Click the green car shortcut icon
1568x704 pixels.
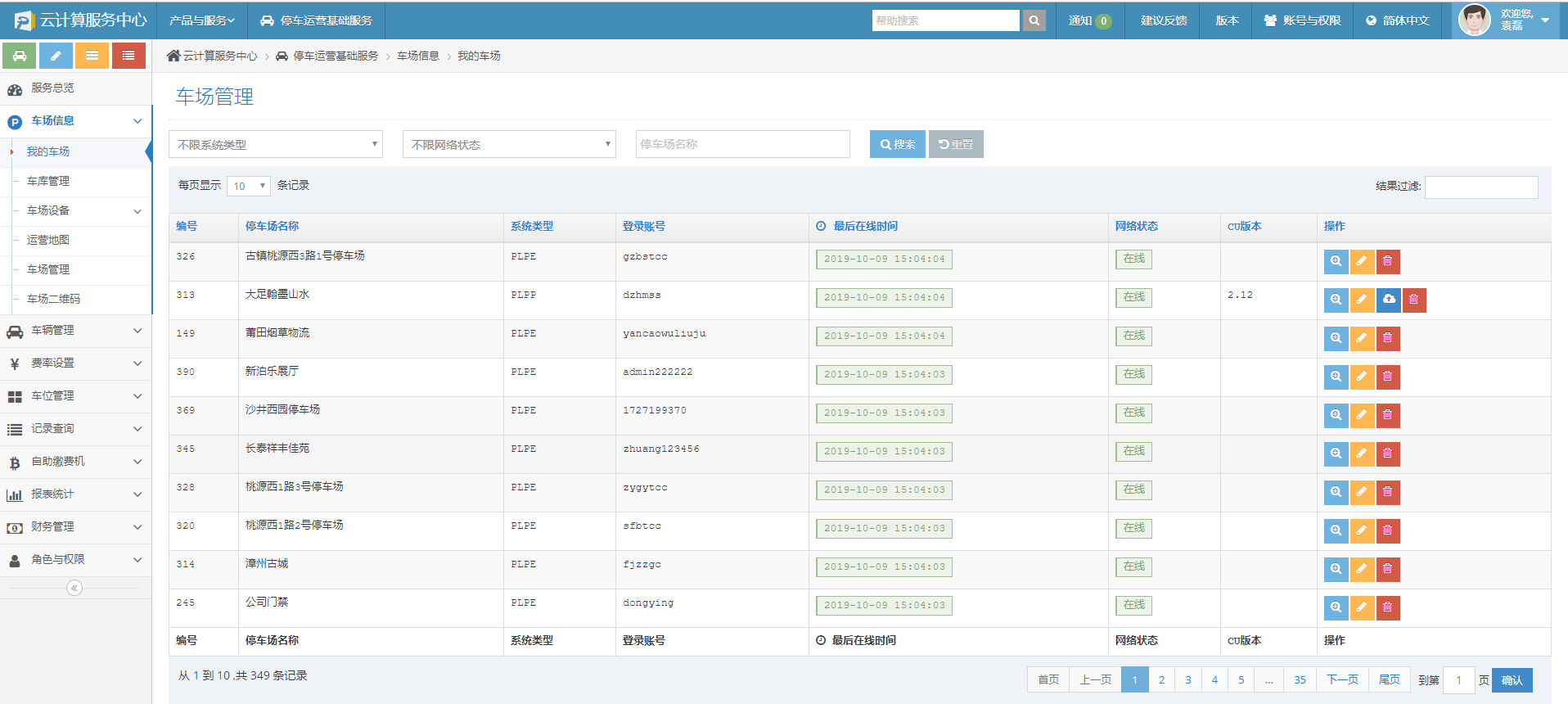pyautogui.click(x=19, y=56)
